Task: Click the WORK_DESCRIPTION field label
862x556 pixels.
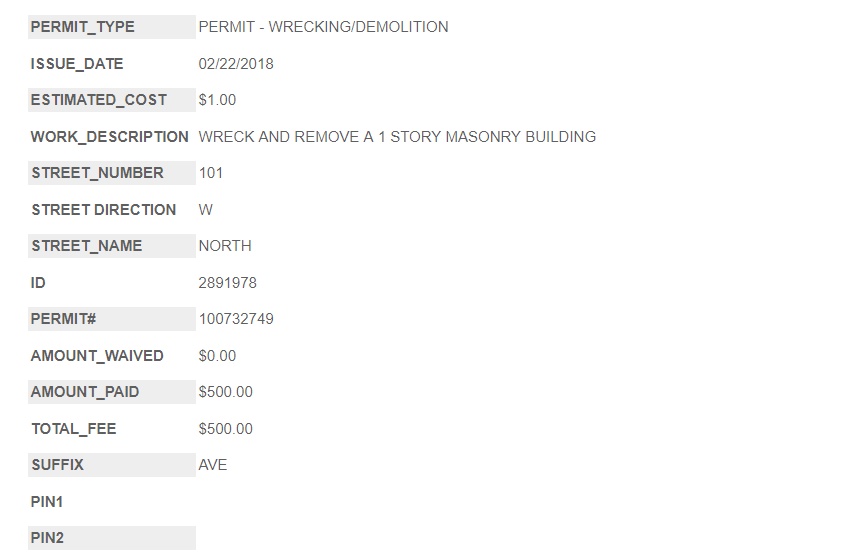Action: [x=109, y=137]
